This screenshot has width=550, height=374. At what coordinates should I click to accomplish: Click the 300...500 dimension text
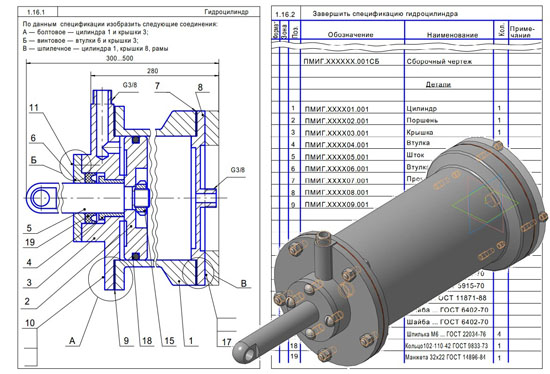120,58
